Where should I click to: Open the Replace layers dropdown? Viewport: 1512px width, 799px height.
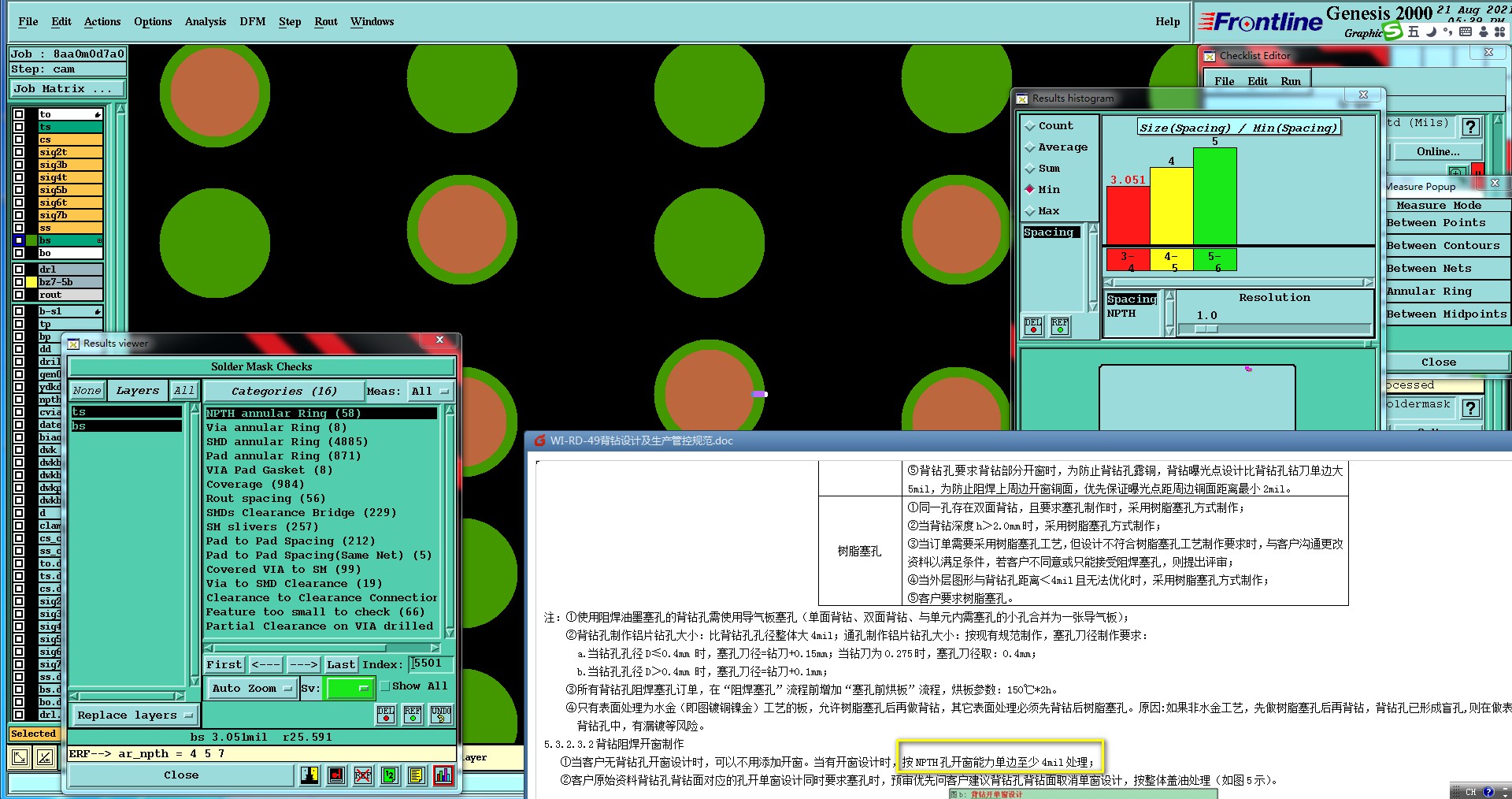coord(135,715)
